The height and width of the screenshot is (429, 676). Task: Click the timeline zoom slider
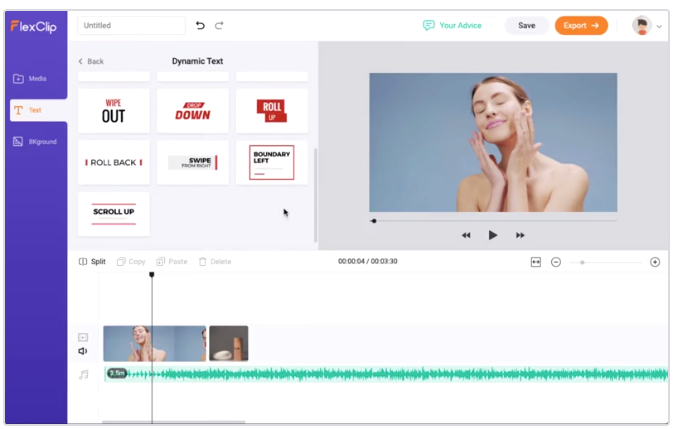(x=606, y=262)
